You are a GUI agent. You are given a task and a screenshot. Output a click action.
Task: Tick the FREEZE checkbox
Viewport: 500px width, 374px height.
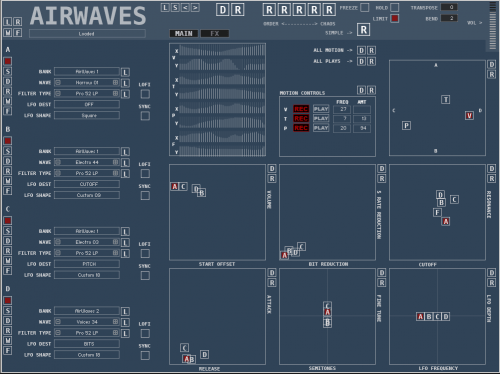tap(365, 7)
